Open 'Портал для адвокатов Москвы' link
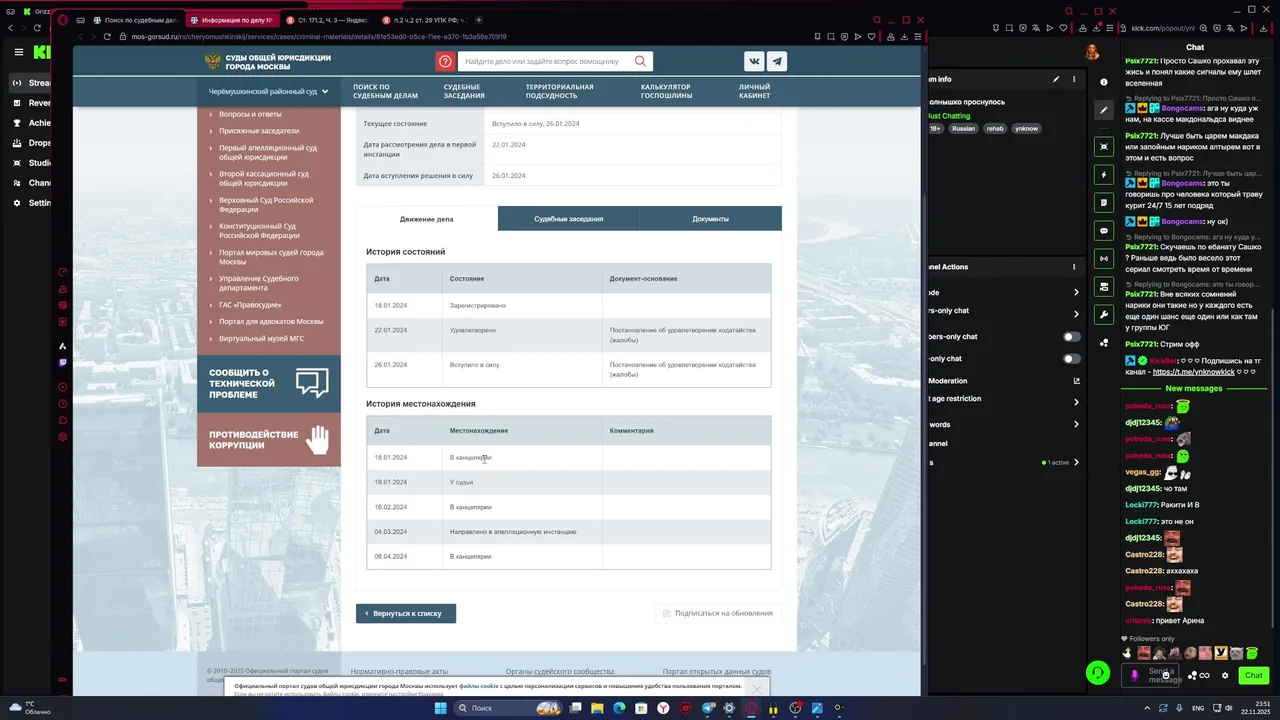 click(x=271, y=321)
